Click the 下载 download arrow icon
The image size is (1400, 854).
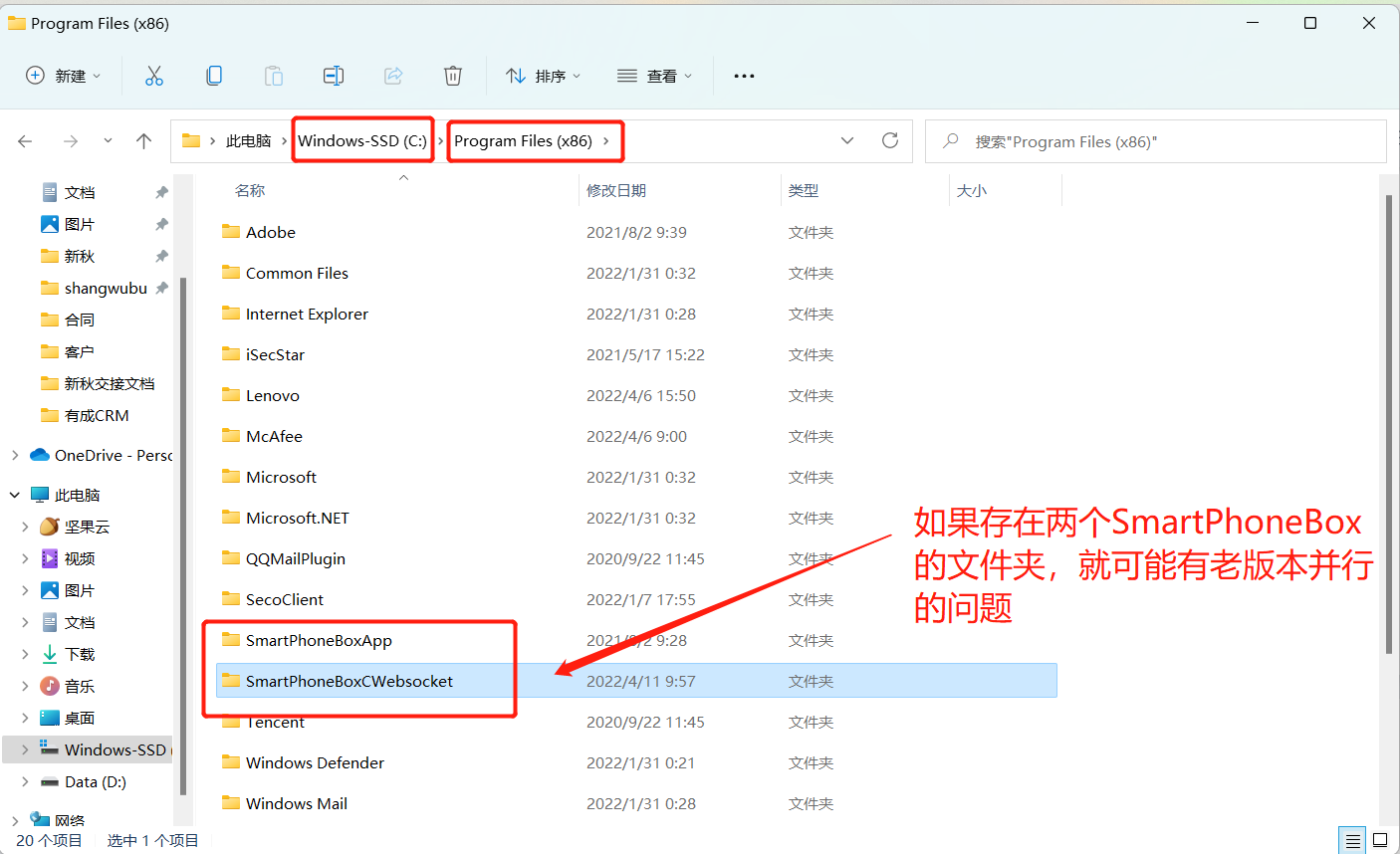coord(49,654)
